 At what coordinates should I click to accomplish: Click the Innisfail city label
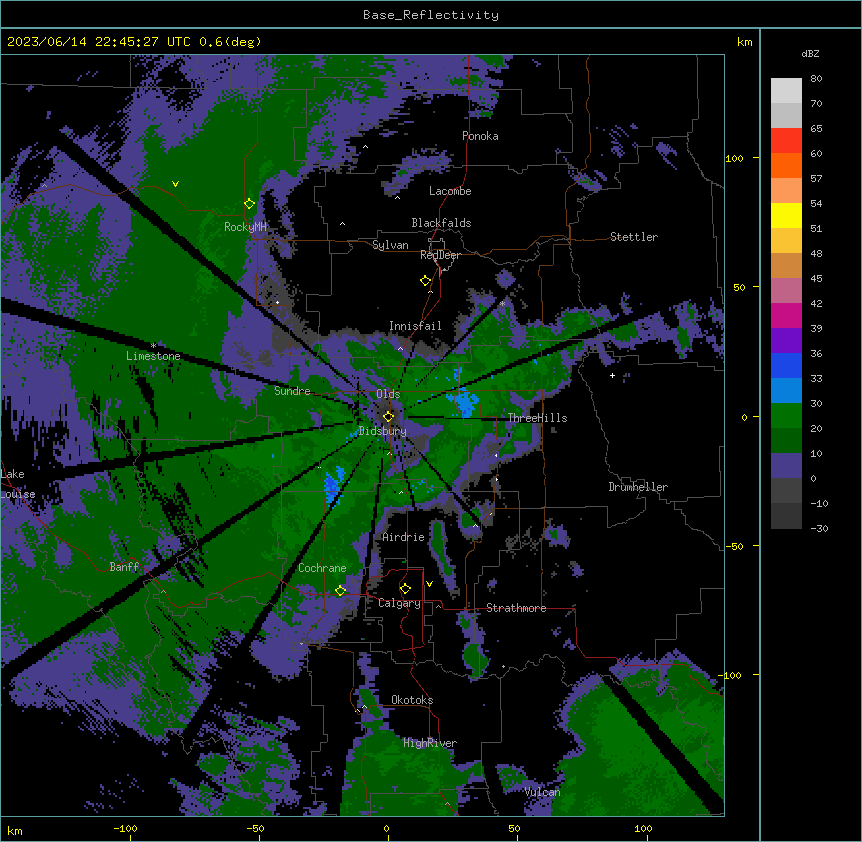pos(415,326)
